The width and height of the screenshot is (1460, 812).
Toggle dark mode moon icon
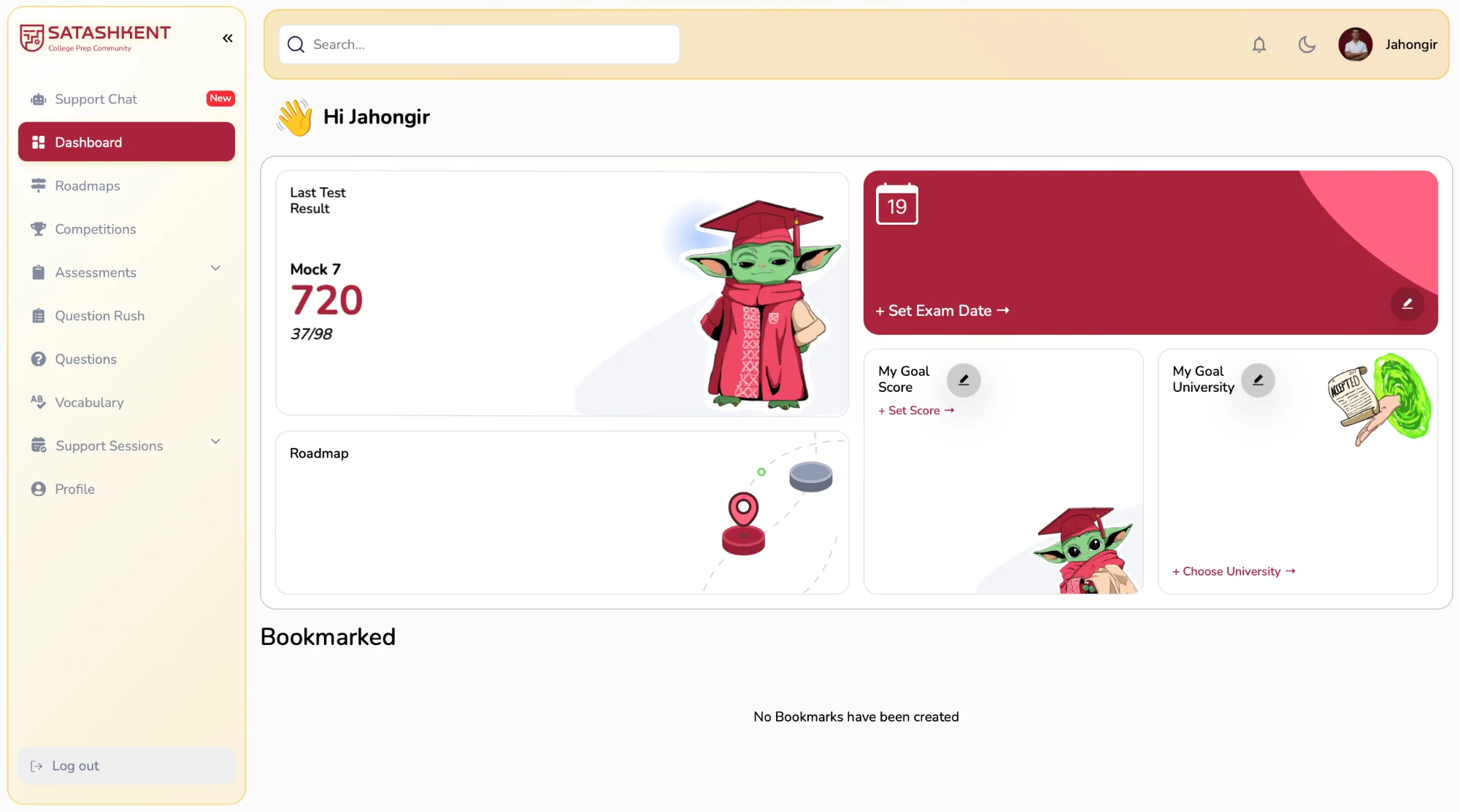tap(1307, 45)
